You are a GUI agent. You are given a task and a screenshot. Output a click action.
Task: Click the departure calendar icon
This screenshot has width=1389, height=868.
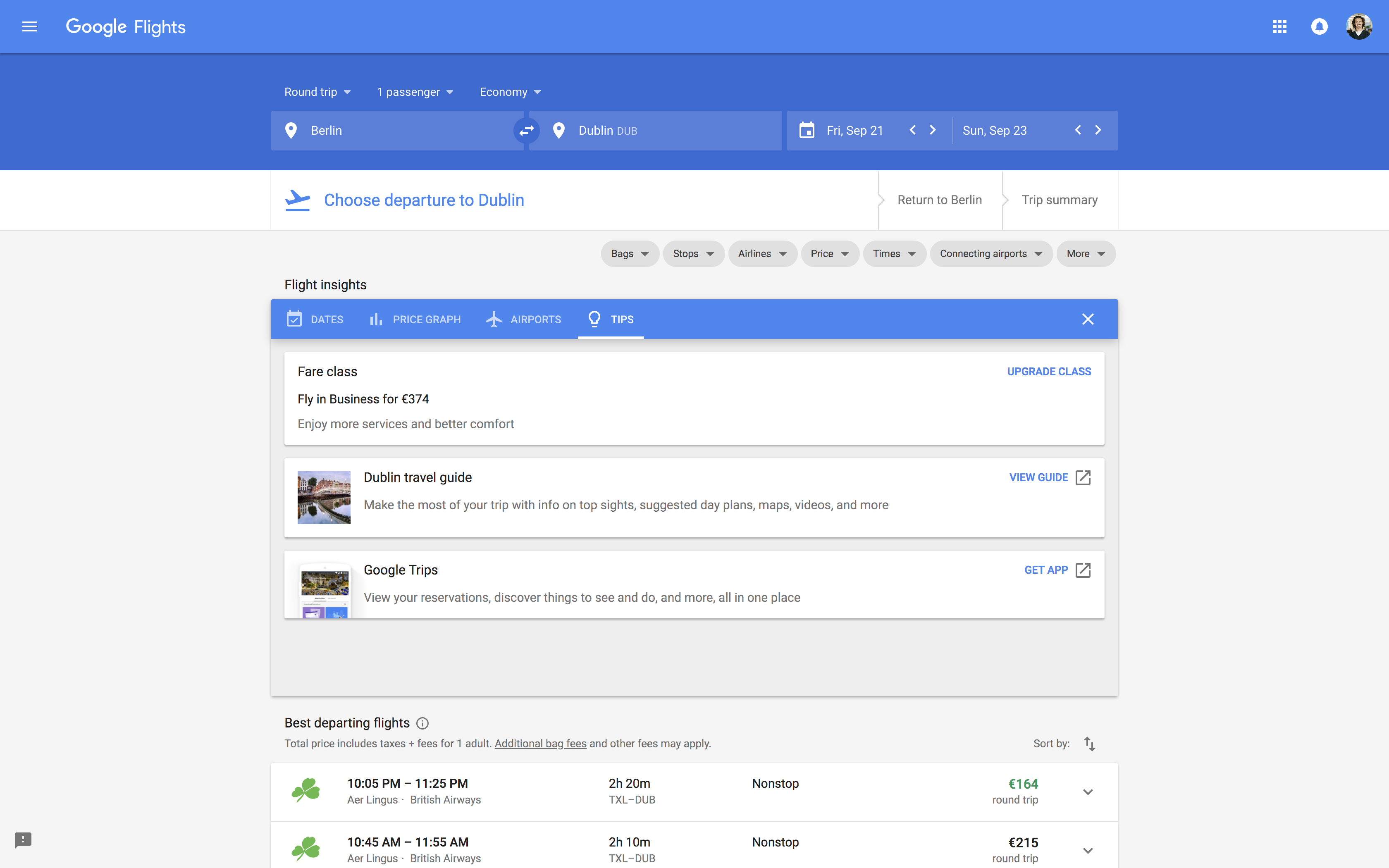click(807, 130)
